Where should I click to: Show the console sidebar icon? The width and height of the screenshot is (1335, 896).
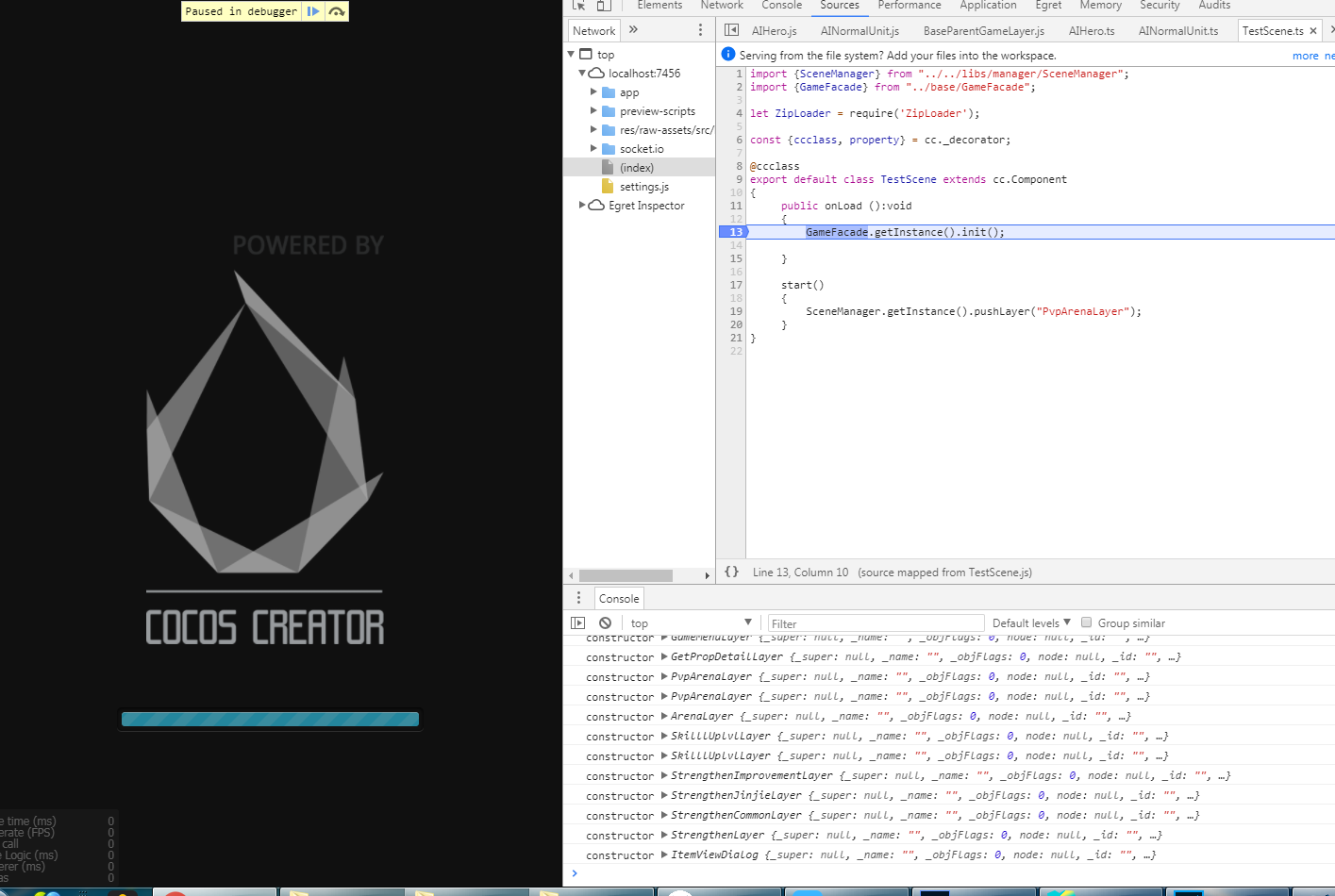point(578,622)
